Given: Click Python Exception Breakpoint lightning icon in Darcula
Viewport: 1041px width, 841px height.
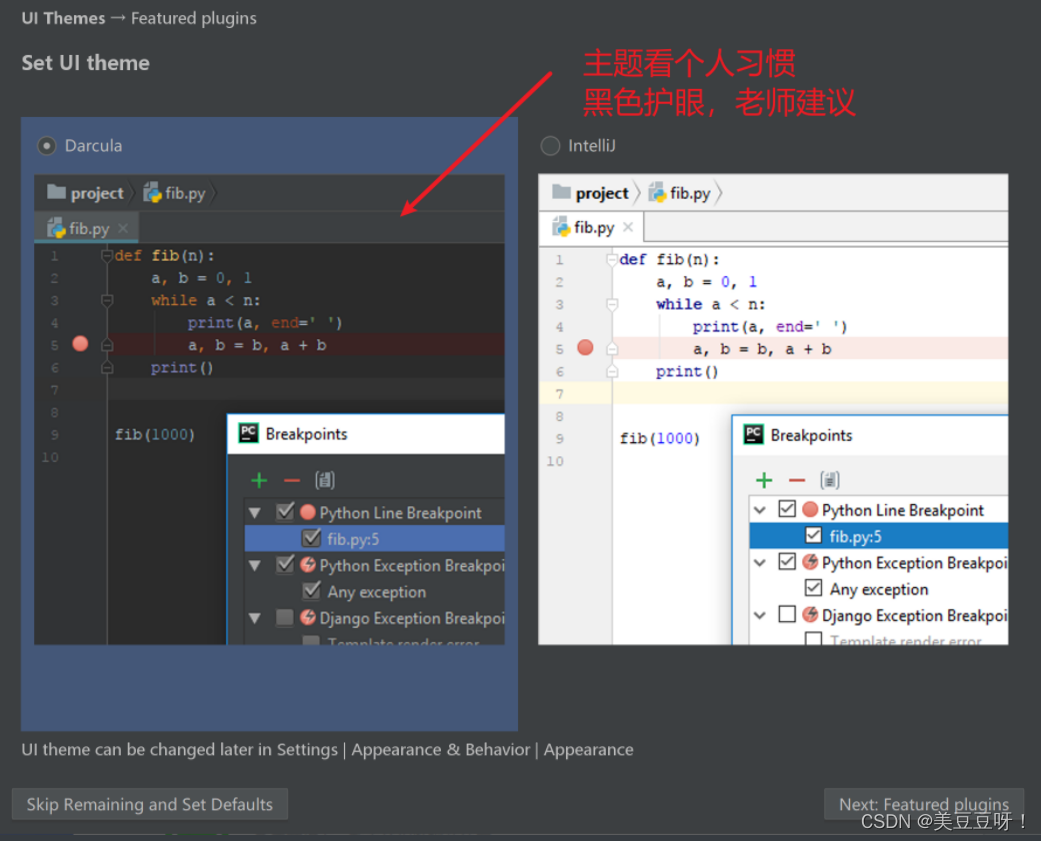Looking at the screenshot, I should [x=307, y=565].
